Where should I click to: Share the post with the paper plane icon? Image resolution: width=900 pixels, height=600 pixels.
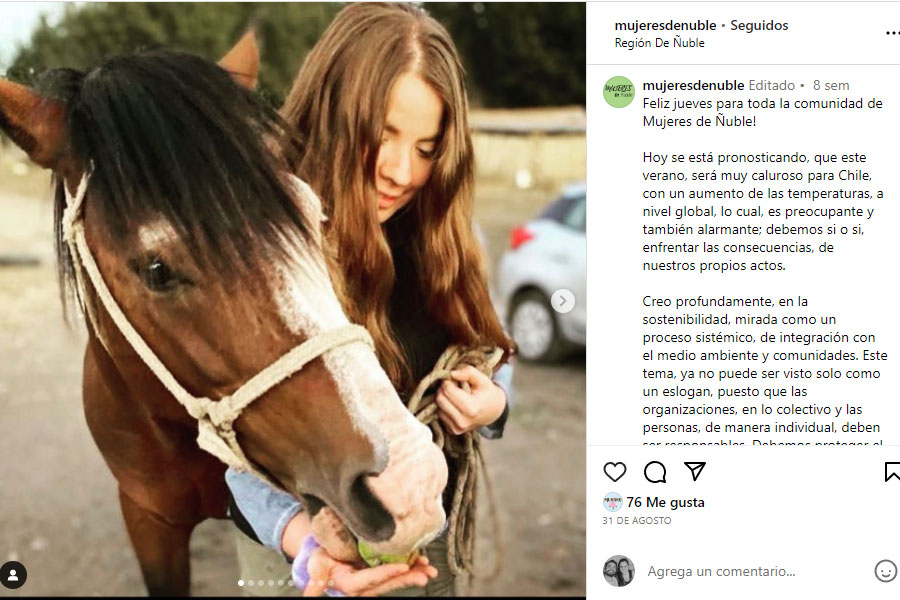(x=695, y=471)
